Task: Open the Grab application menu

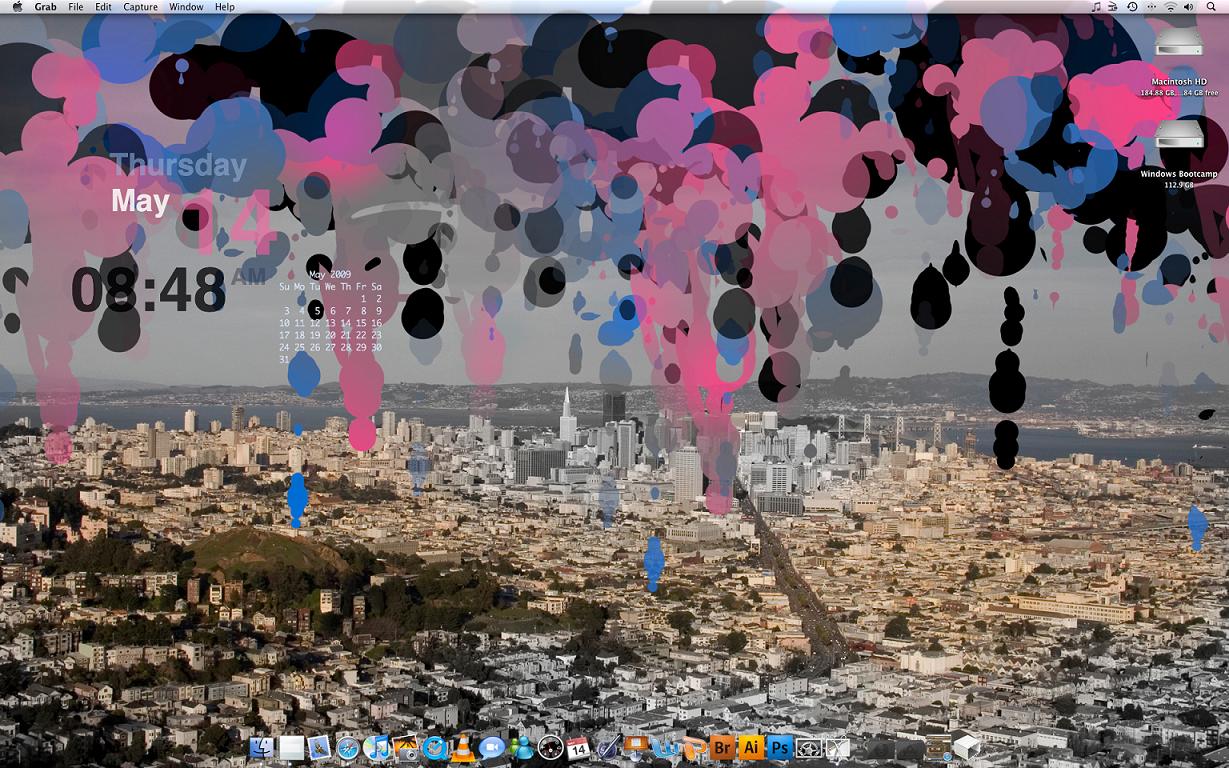Action: tap(45, 6)
